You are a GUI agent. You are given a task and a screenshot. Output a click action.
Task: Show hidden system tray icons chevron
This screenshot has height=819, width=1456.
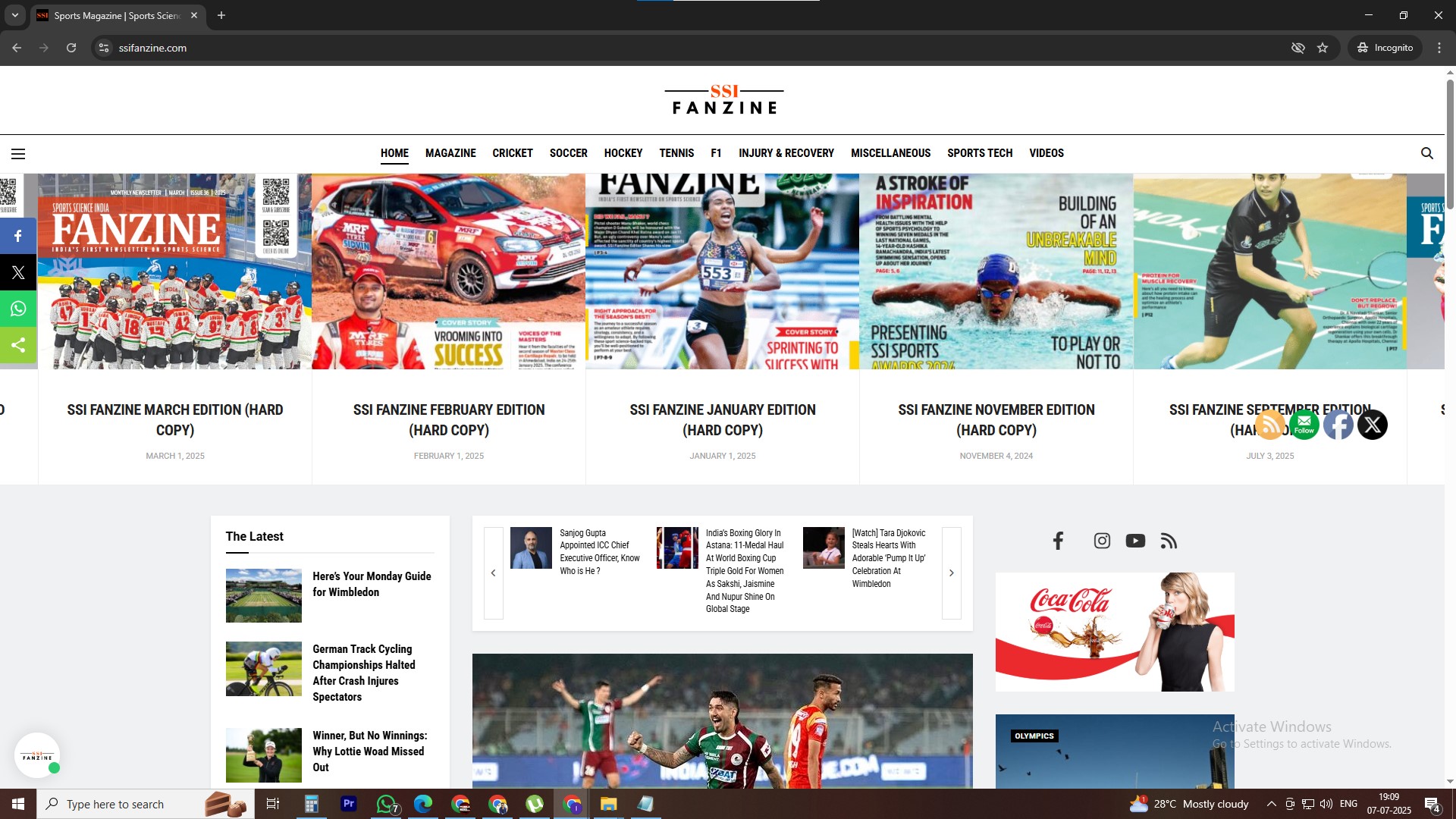tap(1271, 804)
